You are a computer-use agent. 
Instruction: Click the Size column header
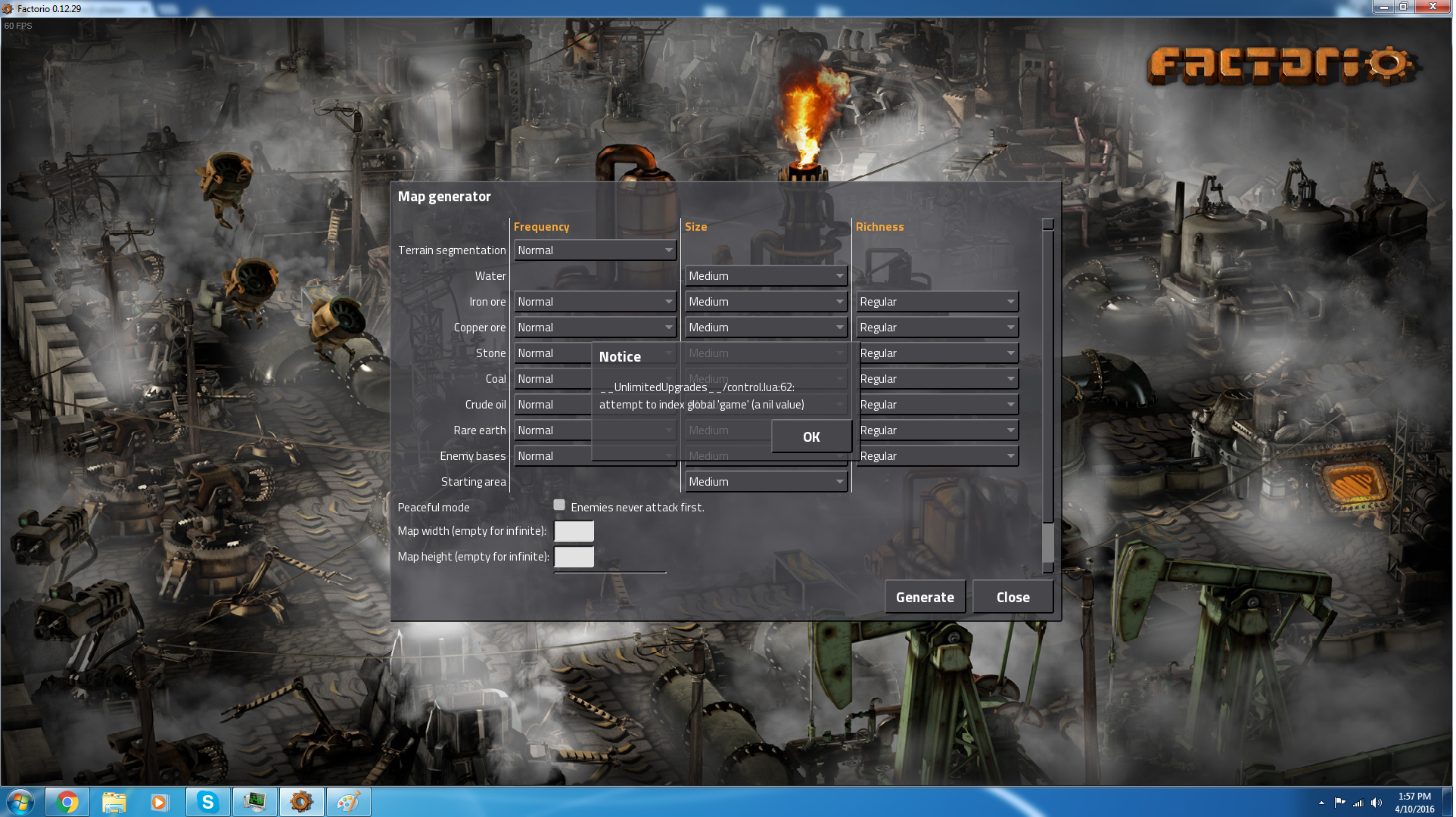[x=696, y=227]
